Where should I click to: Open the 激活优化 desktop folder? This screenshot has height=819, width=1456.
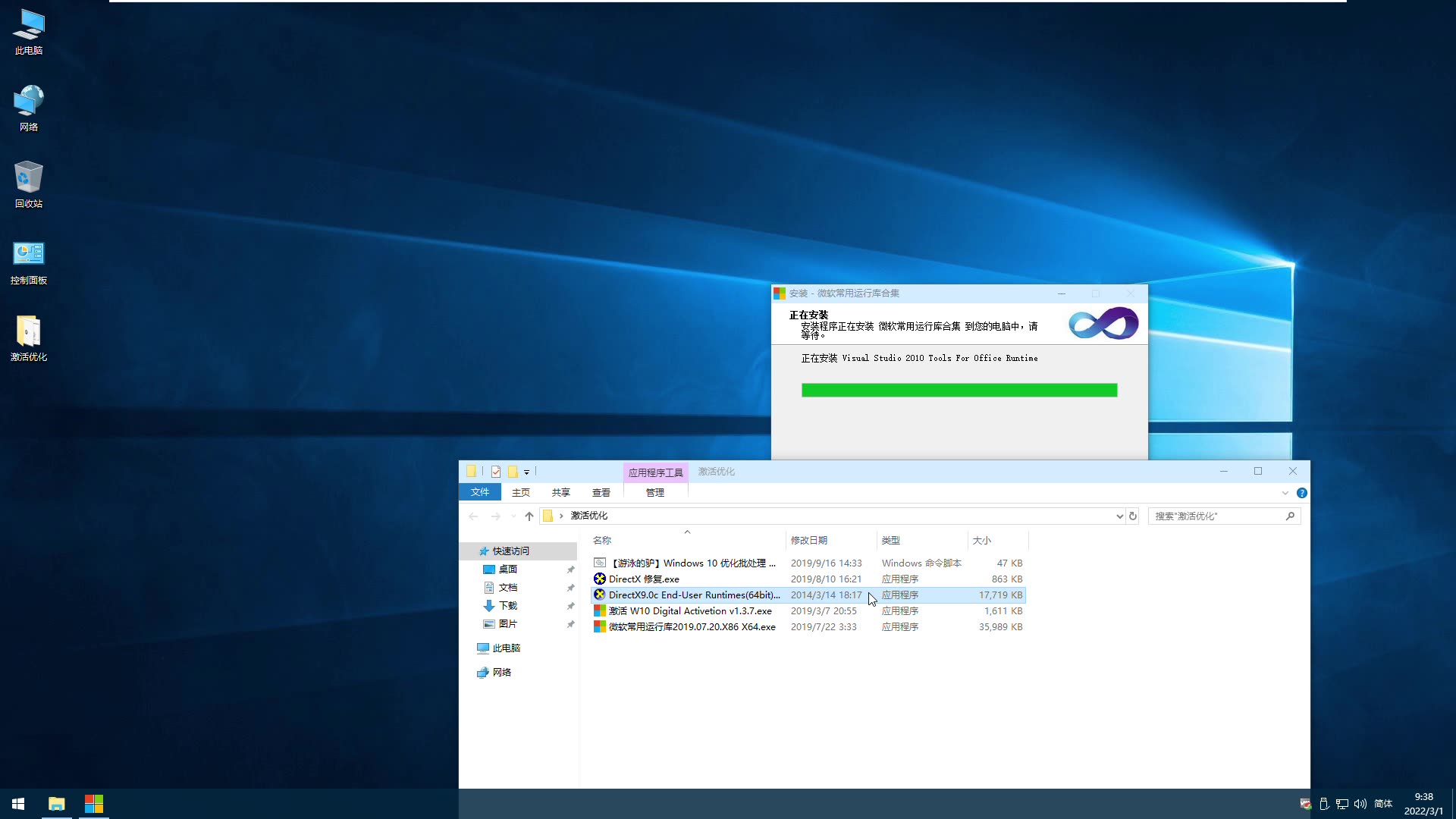coord(28,331)
